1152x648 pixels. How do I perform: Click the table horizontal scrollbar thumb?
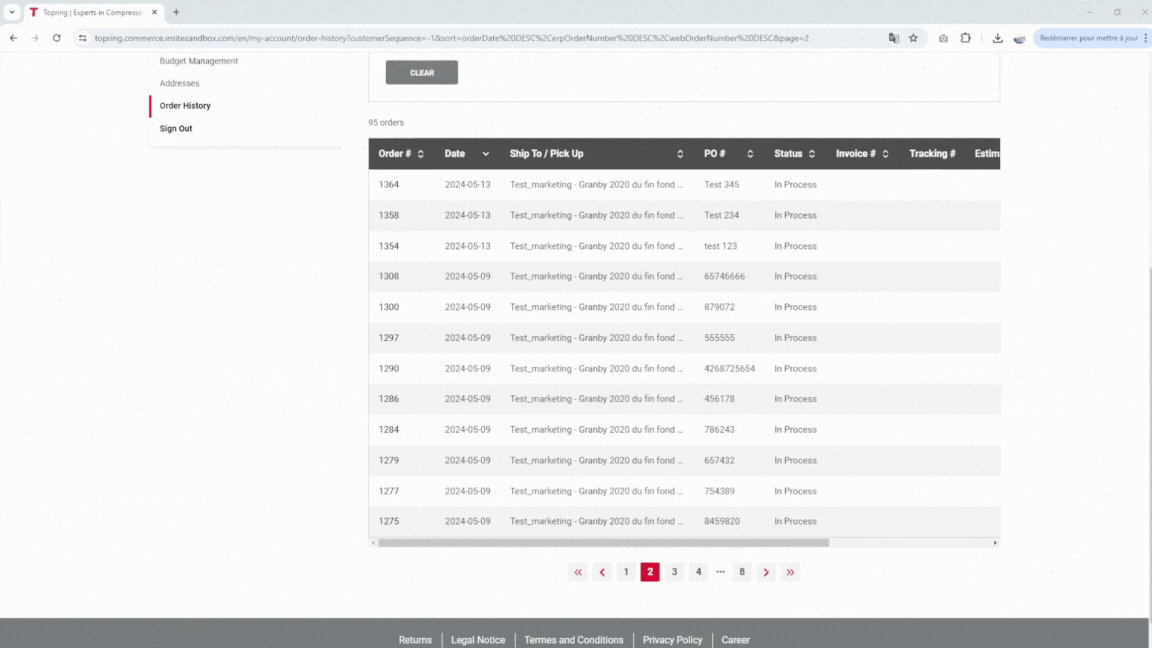[x=603, y=543]
